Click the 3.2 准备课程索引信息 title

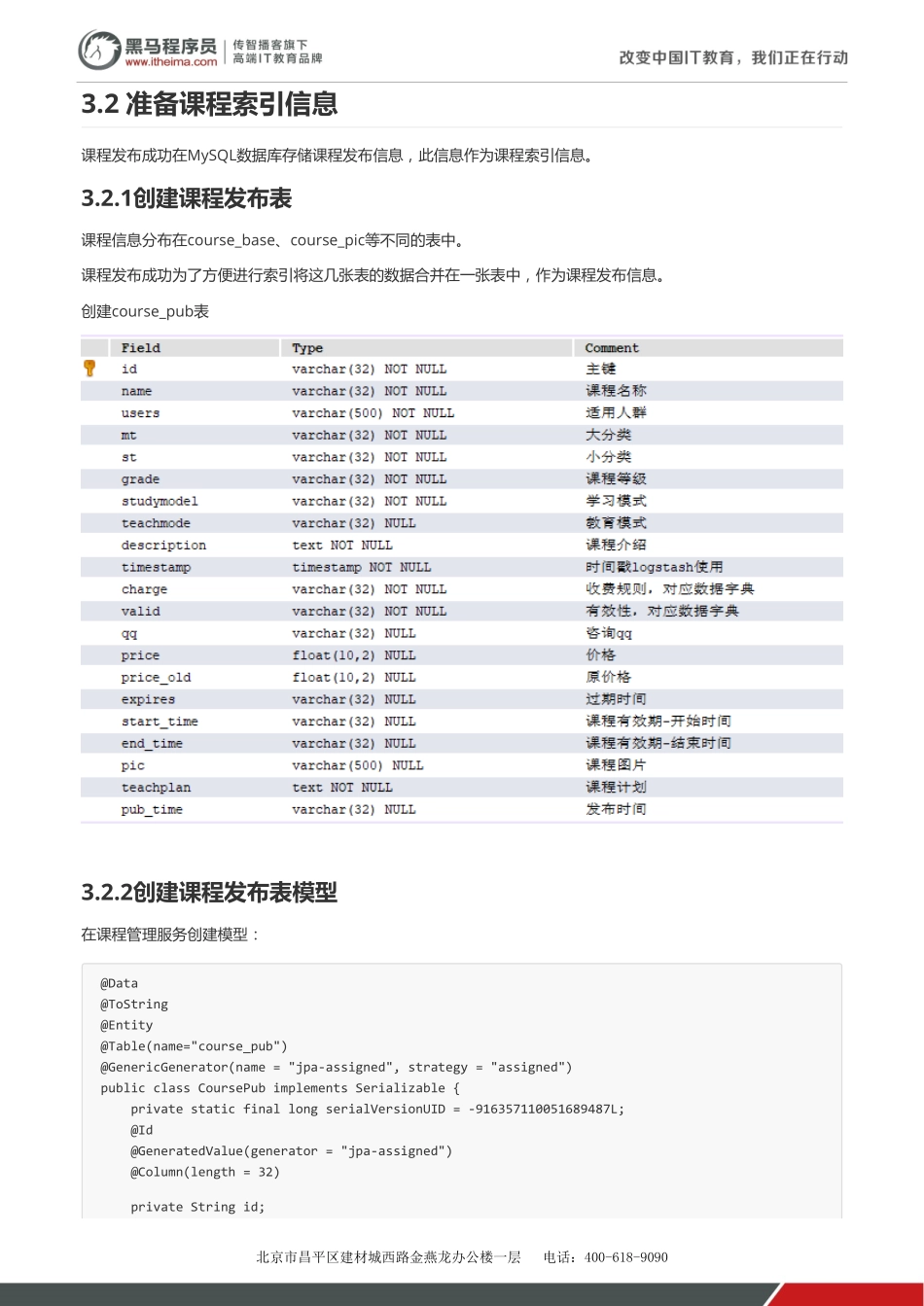(x=209, y=104)
